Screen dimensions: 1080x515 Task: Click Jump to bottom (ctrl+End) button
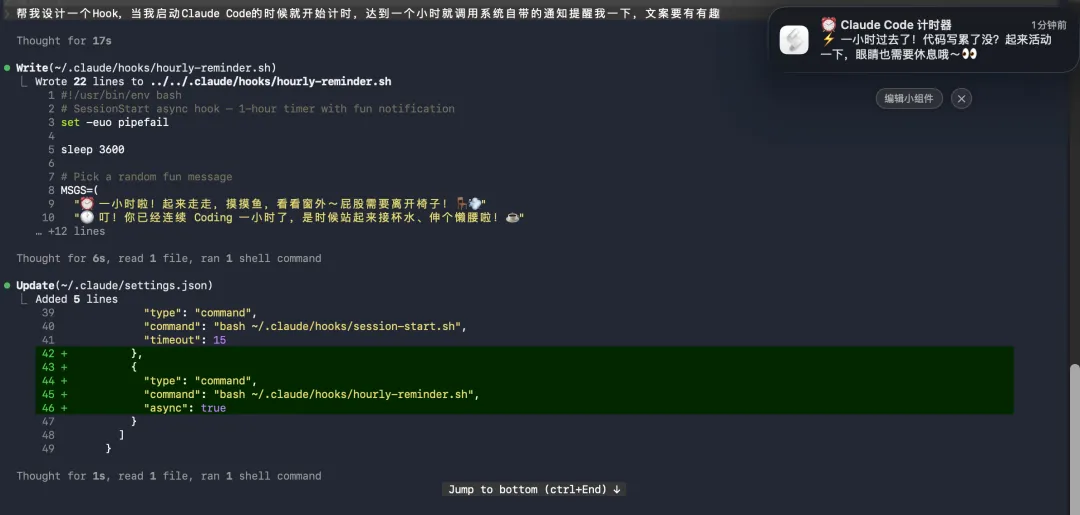coord(534,490)
